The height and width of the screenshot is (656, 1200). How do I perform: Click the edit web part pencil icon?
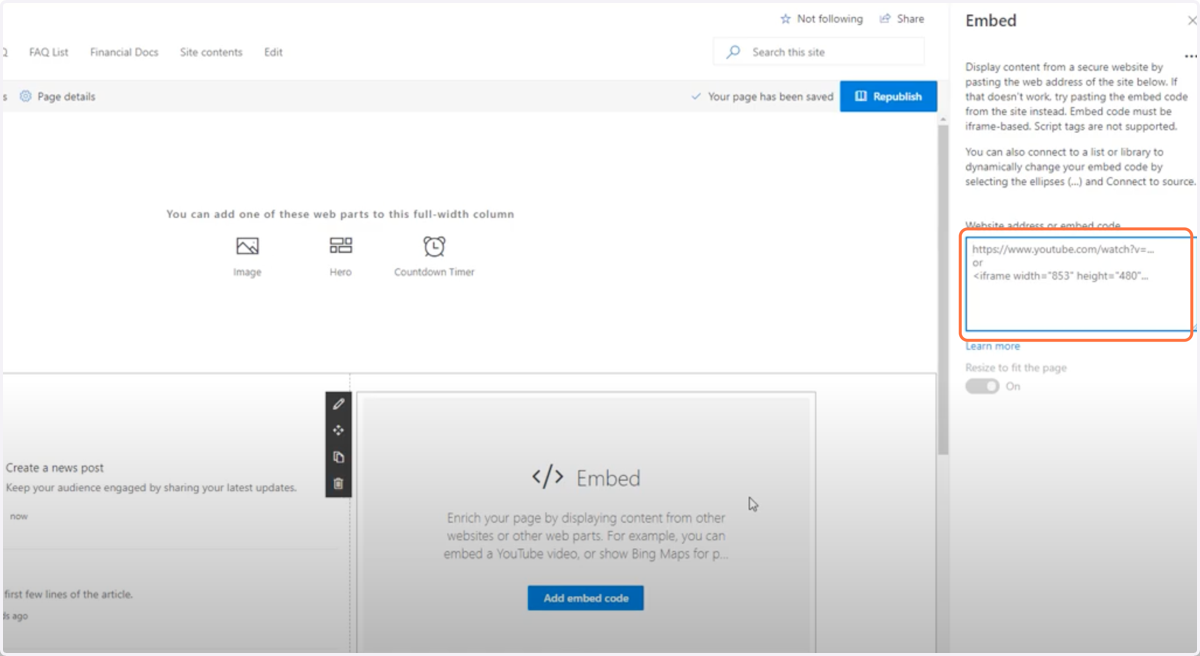tap(338, 404)
